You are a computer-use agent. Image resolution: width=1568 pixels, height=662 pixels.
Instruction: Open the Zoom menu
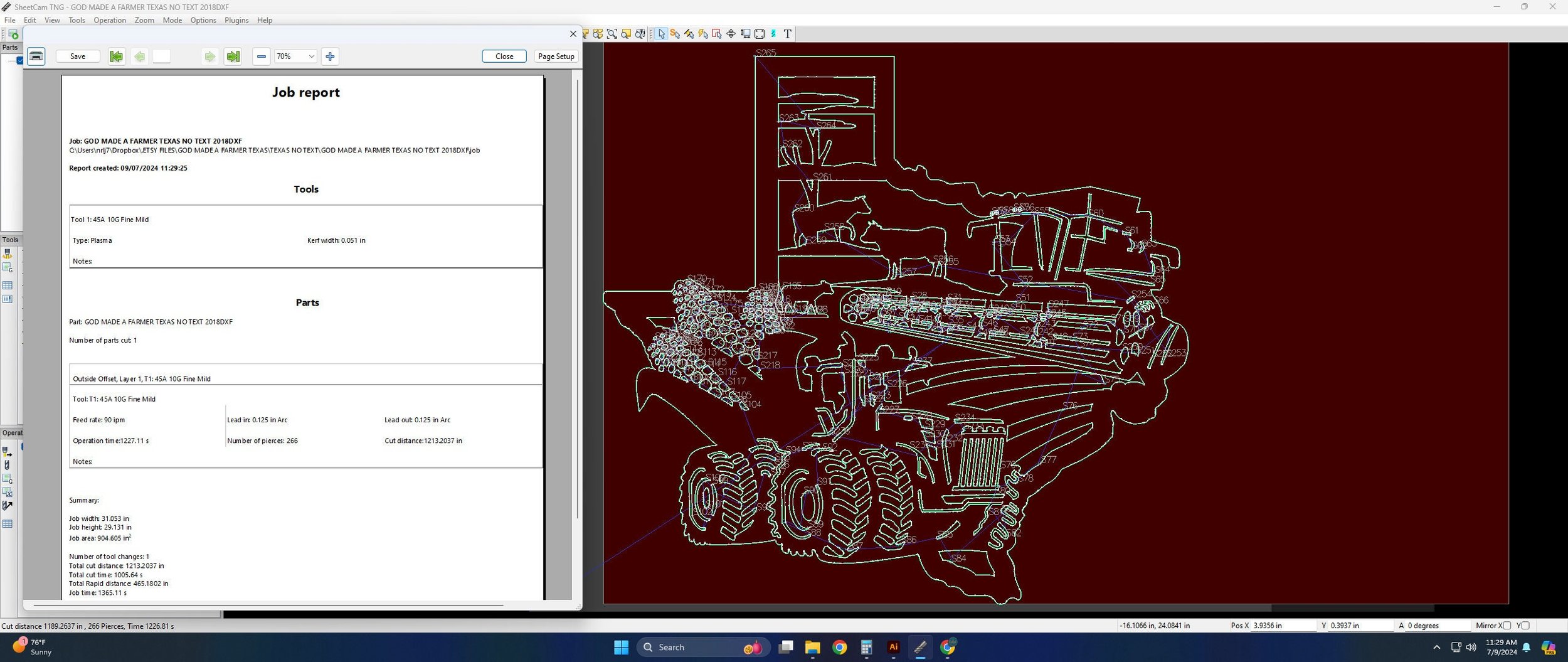click(x=144, y=20)
